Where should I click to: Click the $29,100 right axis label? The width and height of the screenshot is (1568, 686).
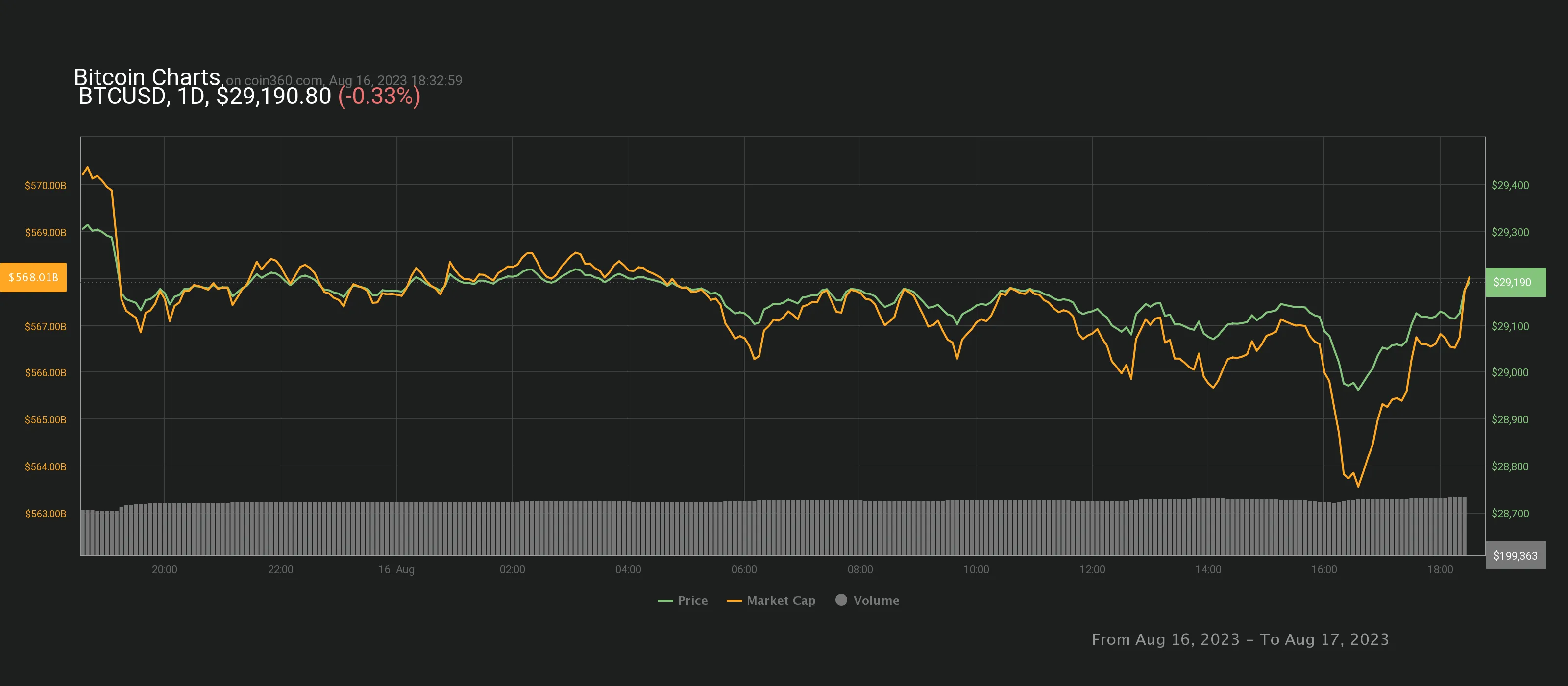(1510, 327)
